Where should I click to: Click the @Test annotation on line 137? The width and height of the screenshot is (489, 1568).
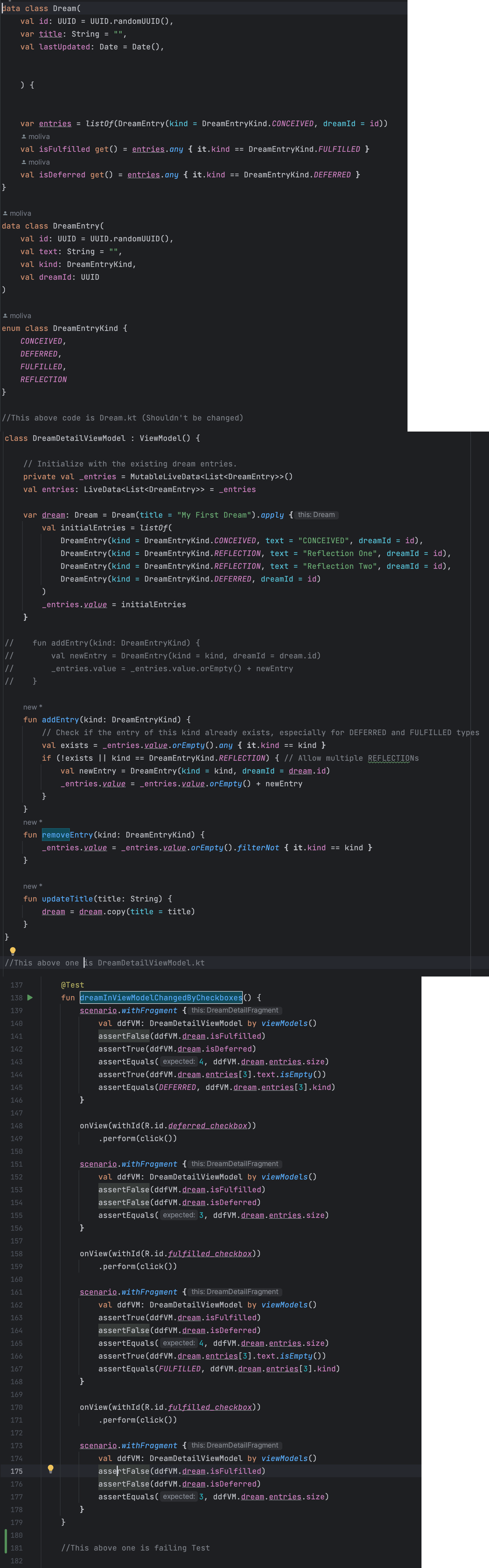(x=72, y=985)
